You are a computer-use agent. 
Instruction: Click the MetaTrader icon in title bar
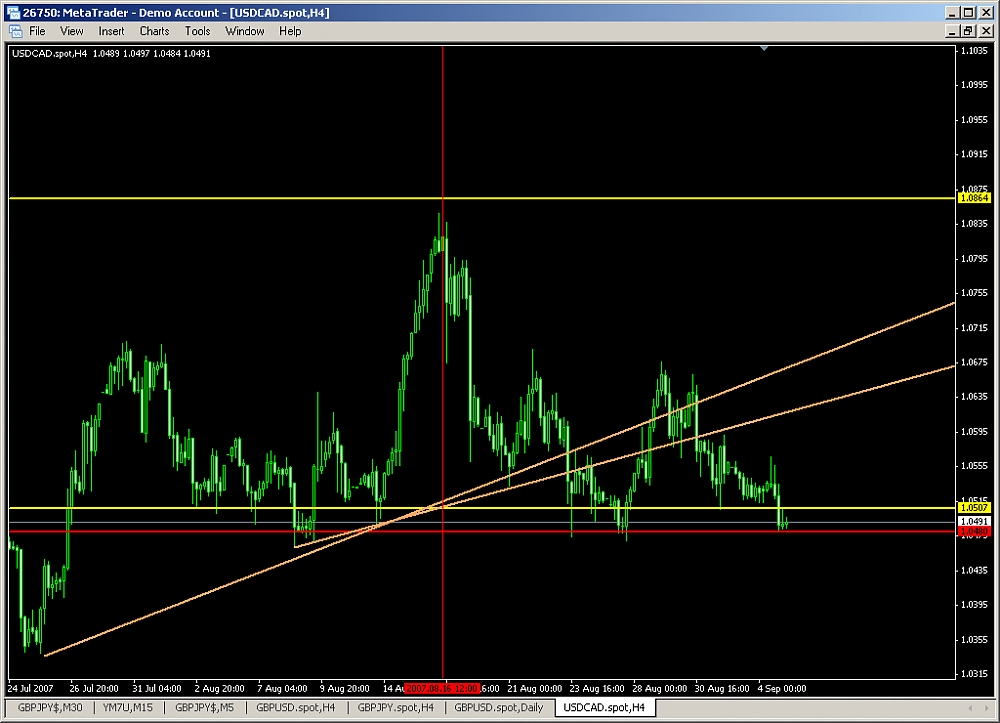tap(13, 13)
